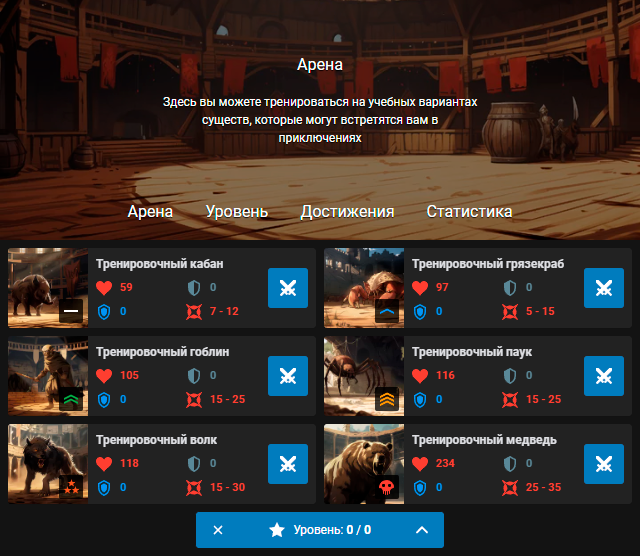Viewport: 640px width, 556px height.
Task: Attack the Тренировочный кабан with crossed swords button
Action: pos(288,288)
